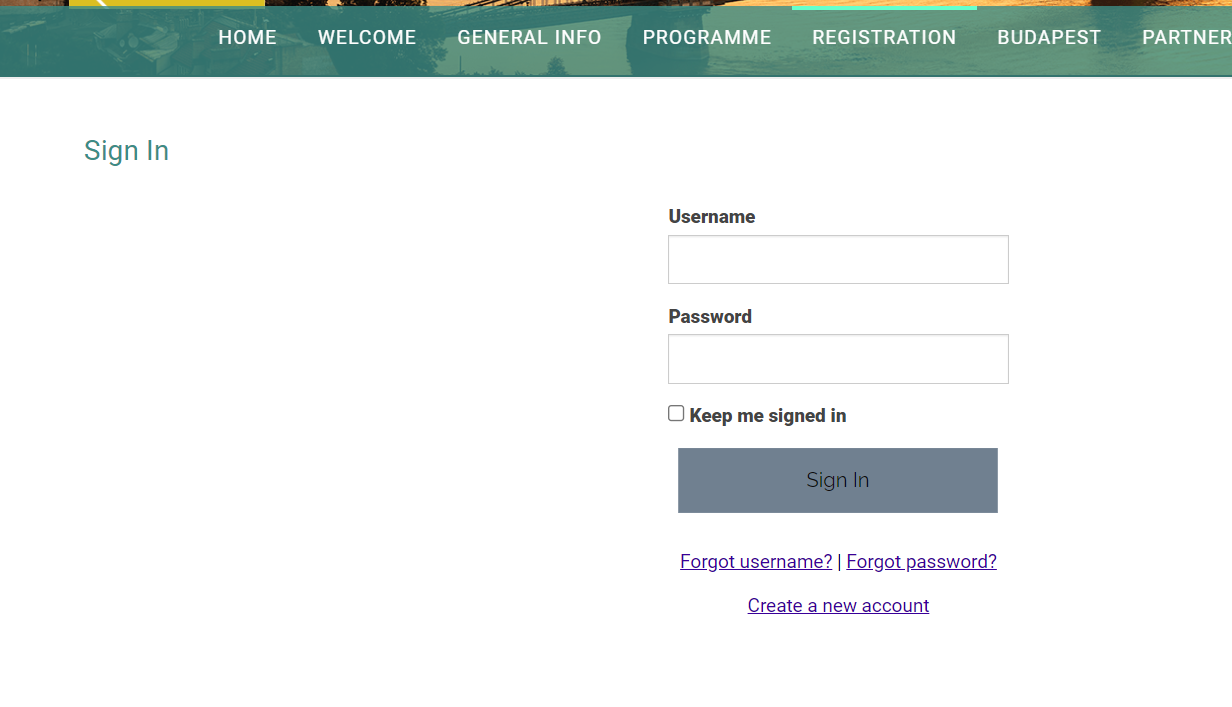Navigate to the BUDAPEST page
This screenshot has width=1232, height=707.
(1049, 38)
